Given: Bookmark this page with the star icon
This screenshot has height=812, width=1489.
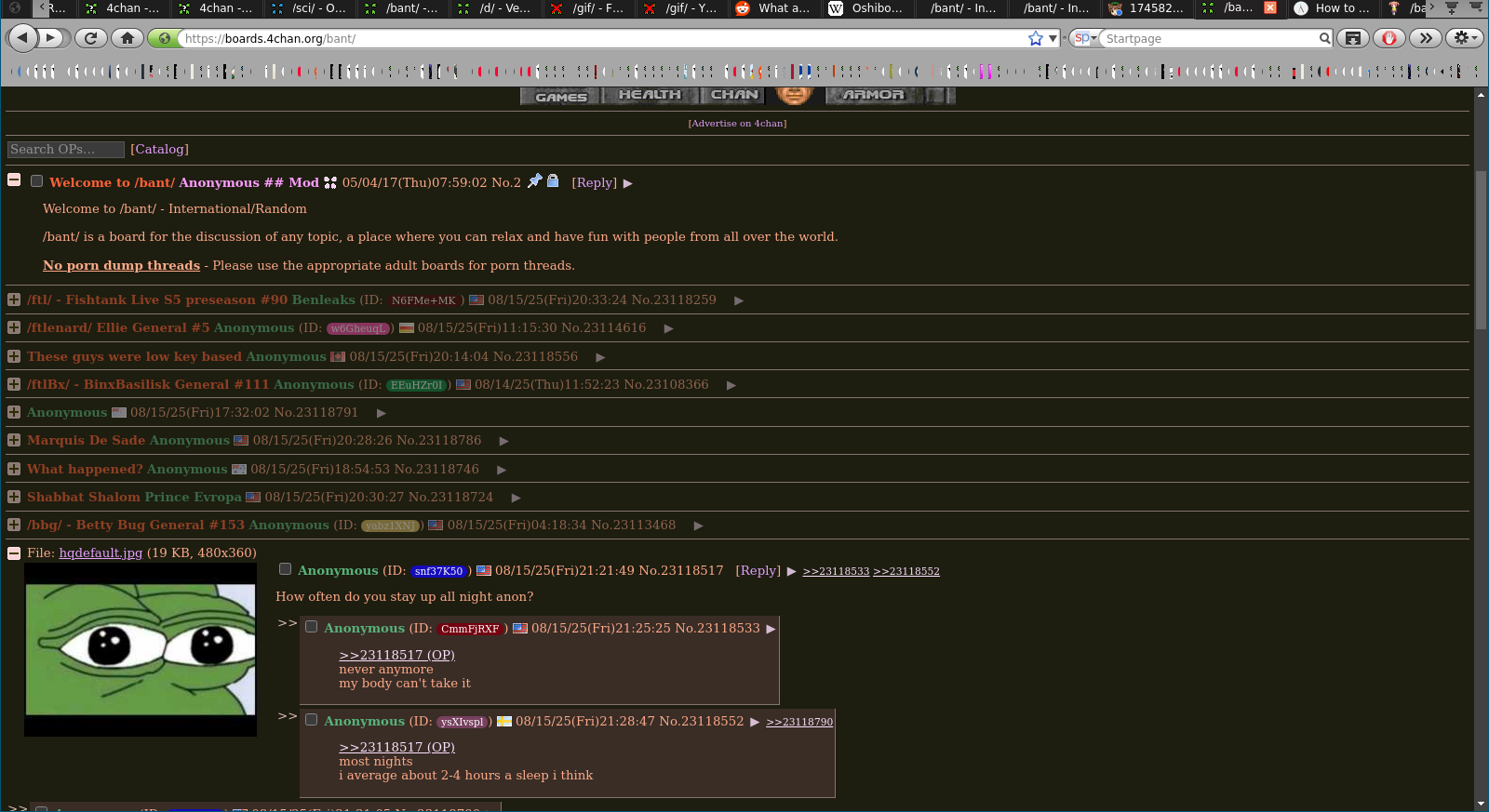Looking at the screenshot, I should click(1036, 38).
